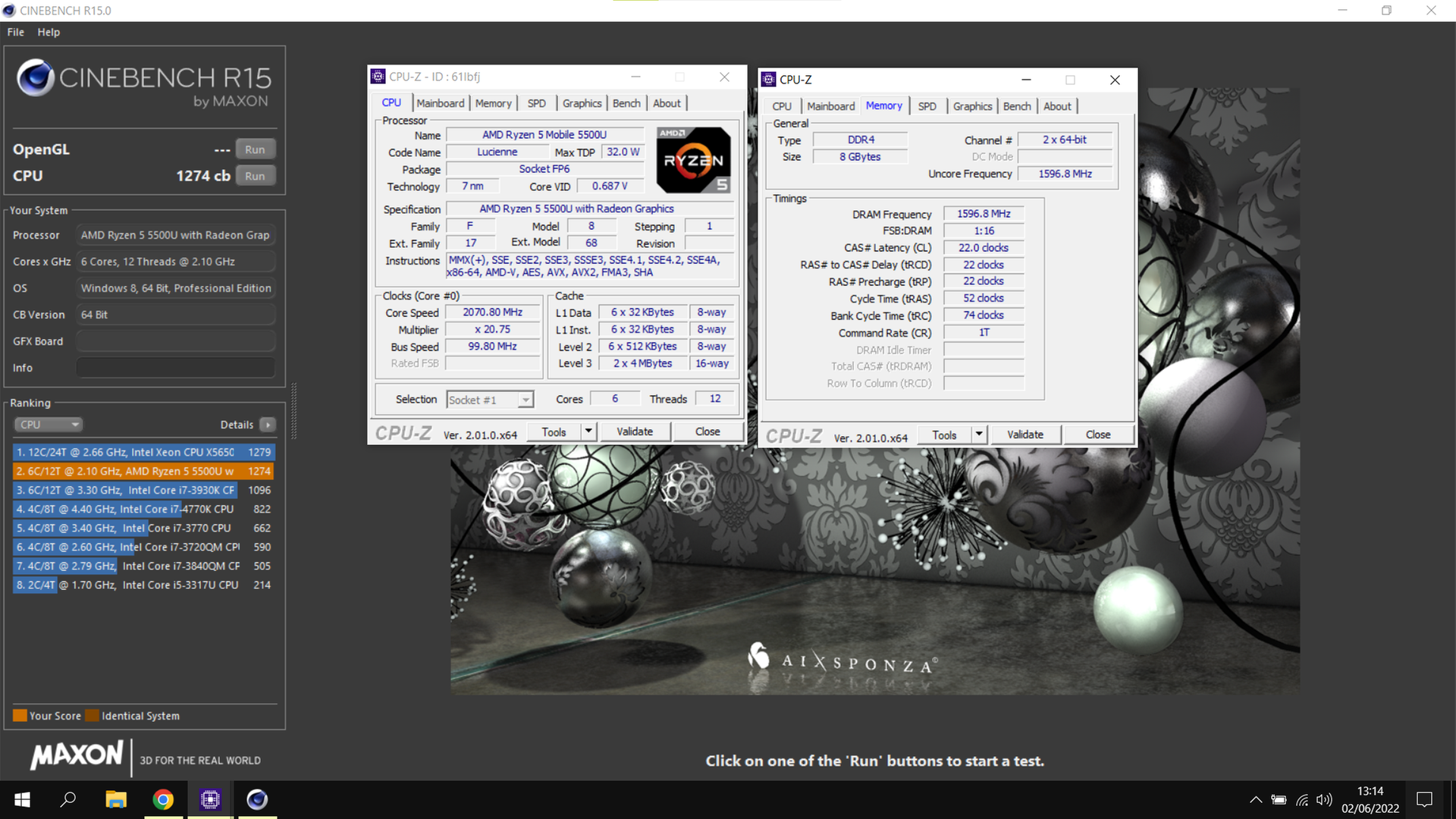Click the Info input field
The image size is (1456, 819).
pyautogui.click(x=175, y=368)
